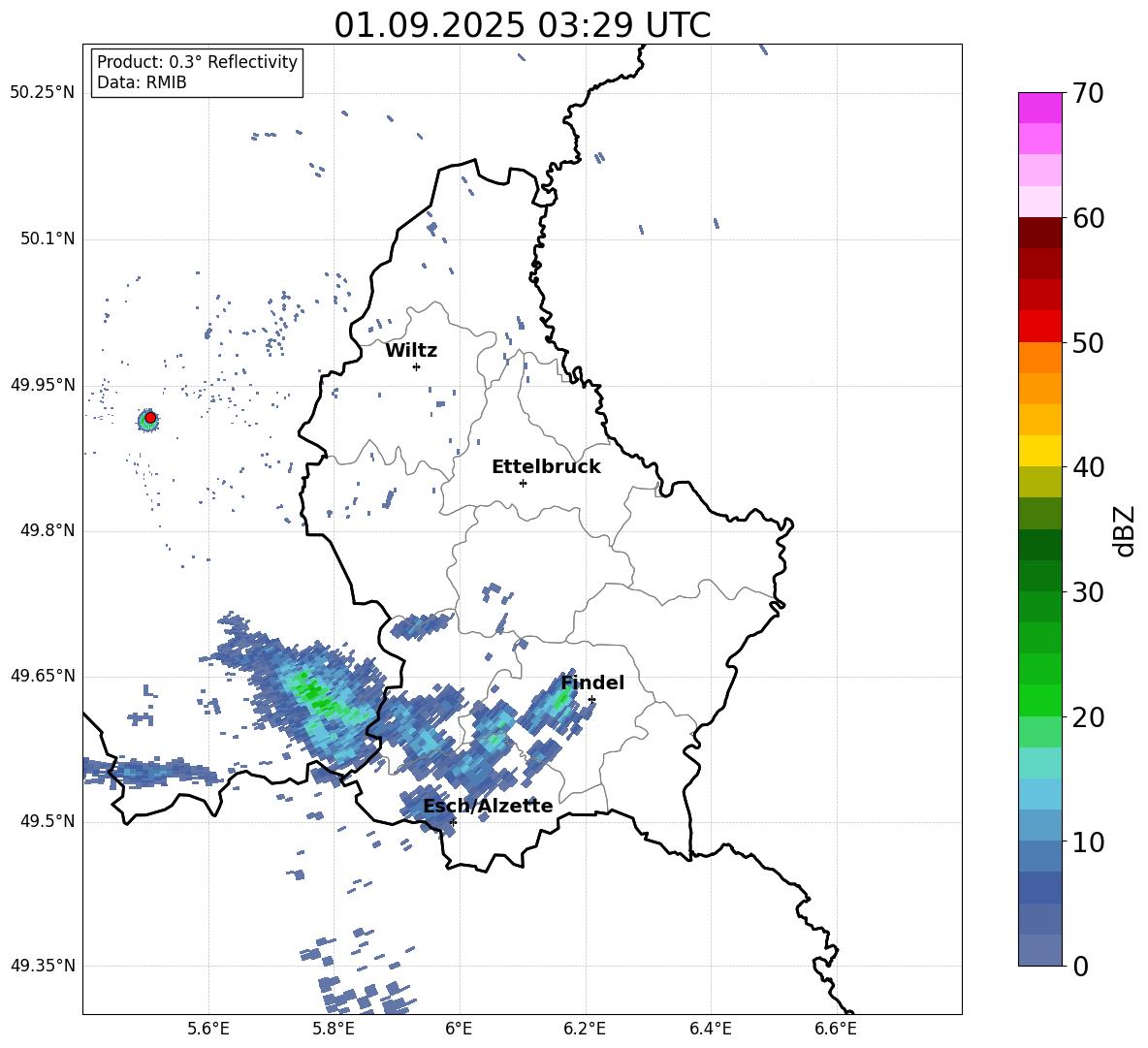Screen dimensions: 1148x1048
Task: Click the 5.6°E longitude label
Action: [x=208, y=1030]
